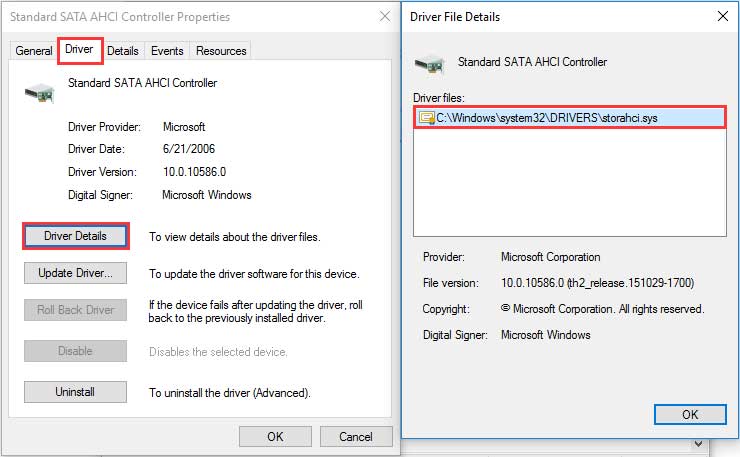Click the Driver files: label
This screenshot has width=740, height=457.
(x=438, y=98)
